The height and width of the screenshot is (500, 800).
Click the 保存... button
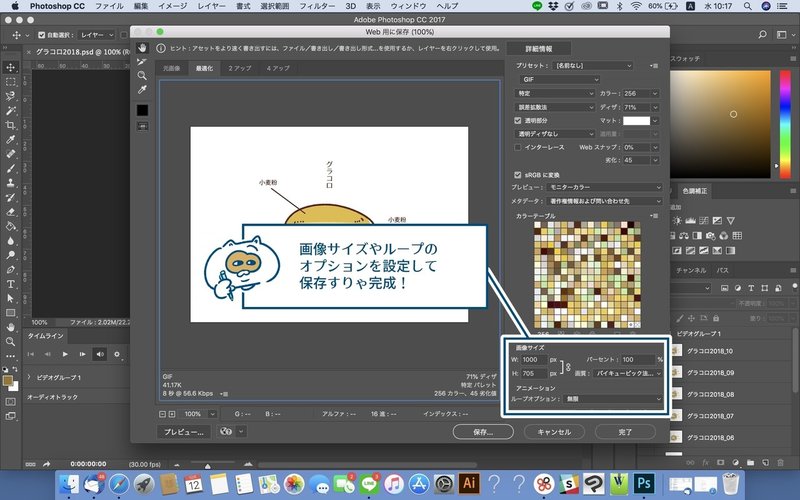483,432
